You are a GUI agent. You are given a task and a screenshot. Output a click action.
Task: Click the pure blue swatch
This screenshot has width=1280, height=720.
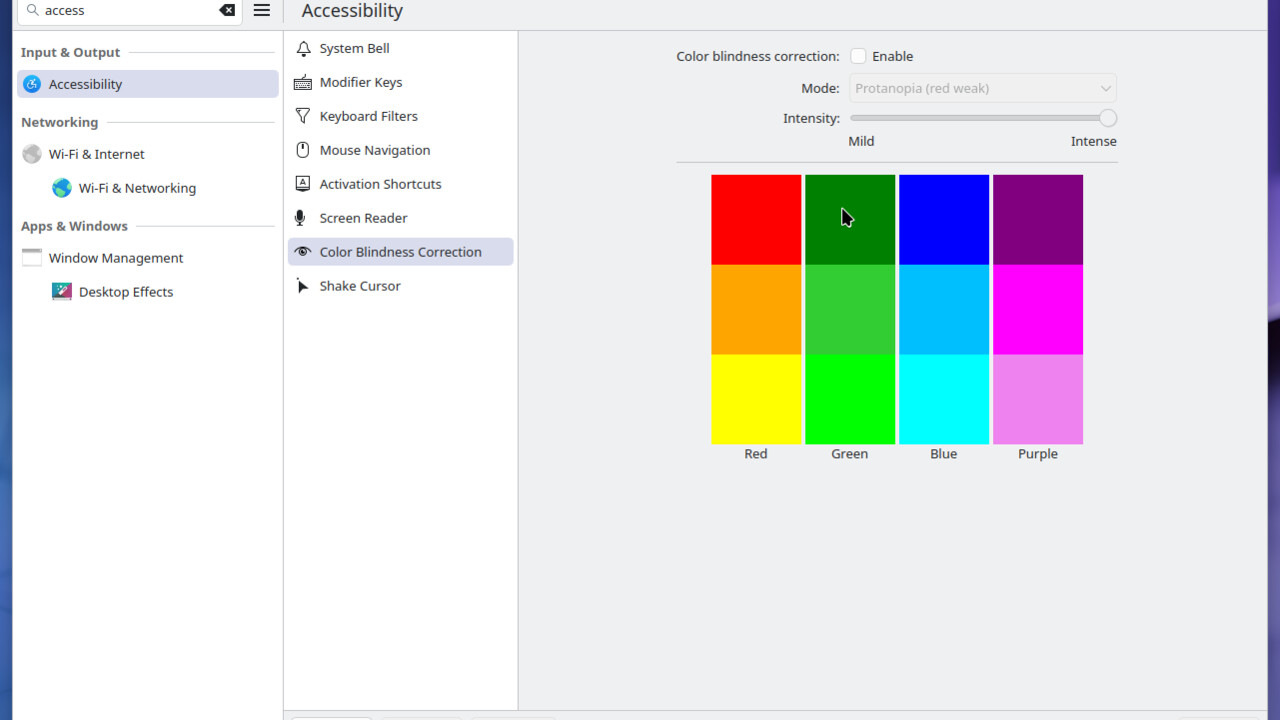click(x=944, y=220)
